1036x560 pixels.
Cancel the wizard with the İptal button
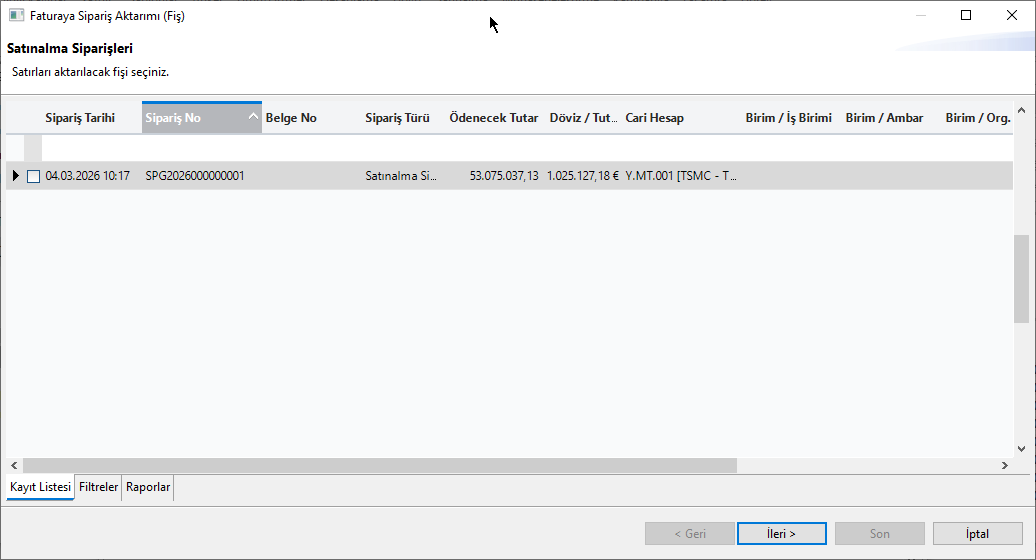click(977, 534)
